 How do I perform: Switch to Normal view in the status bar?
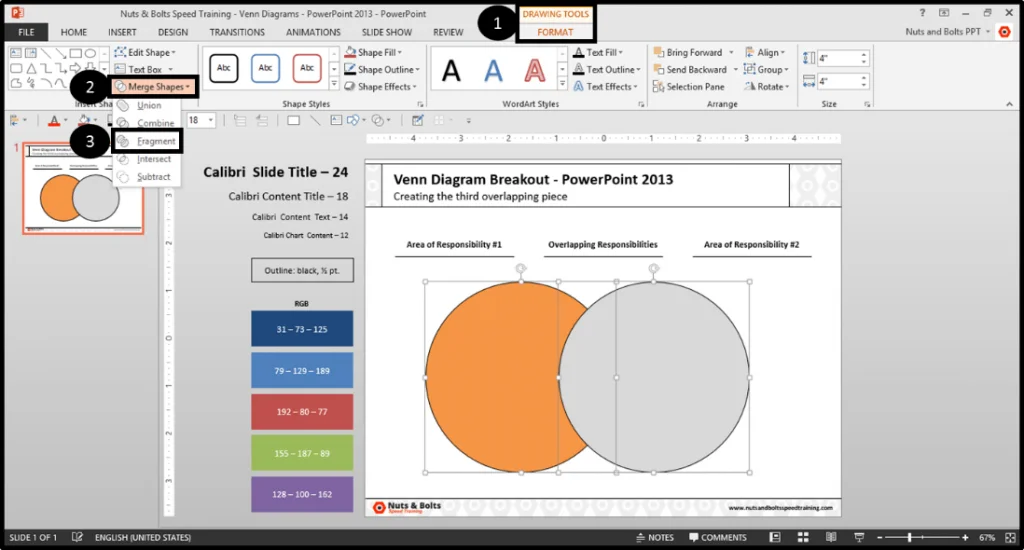point(775,537)
